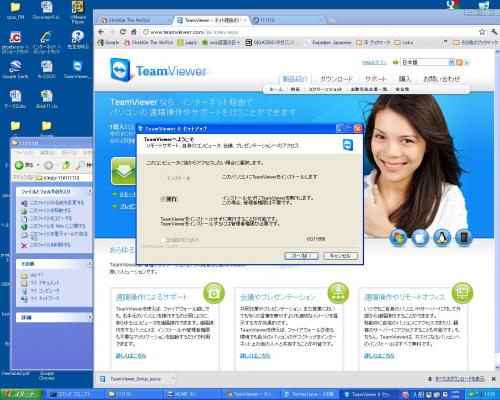Open the VMware Player desktop icon
Image resolution: width=500 pixels, height=400 pixels.
[78, 12]
